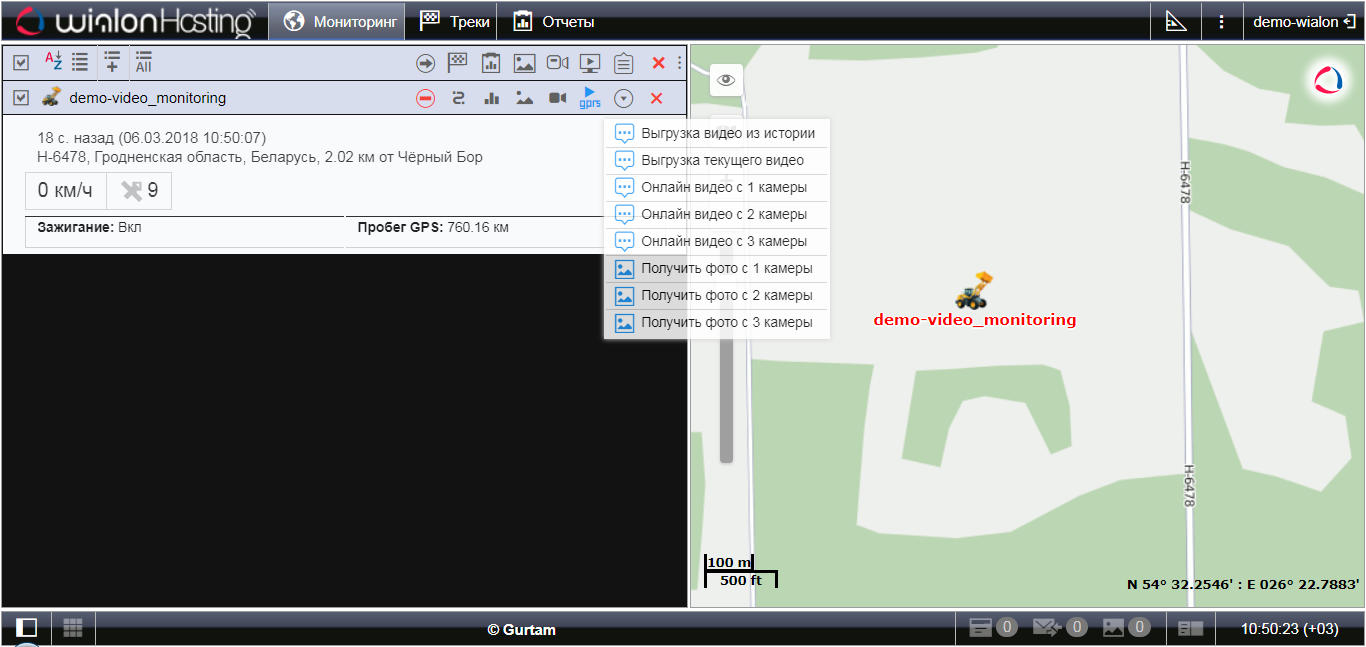Log out via demo-wialon user button
The width and height of the screenshot is (1366, 647).
coord(1304,21)
